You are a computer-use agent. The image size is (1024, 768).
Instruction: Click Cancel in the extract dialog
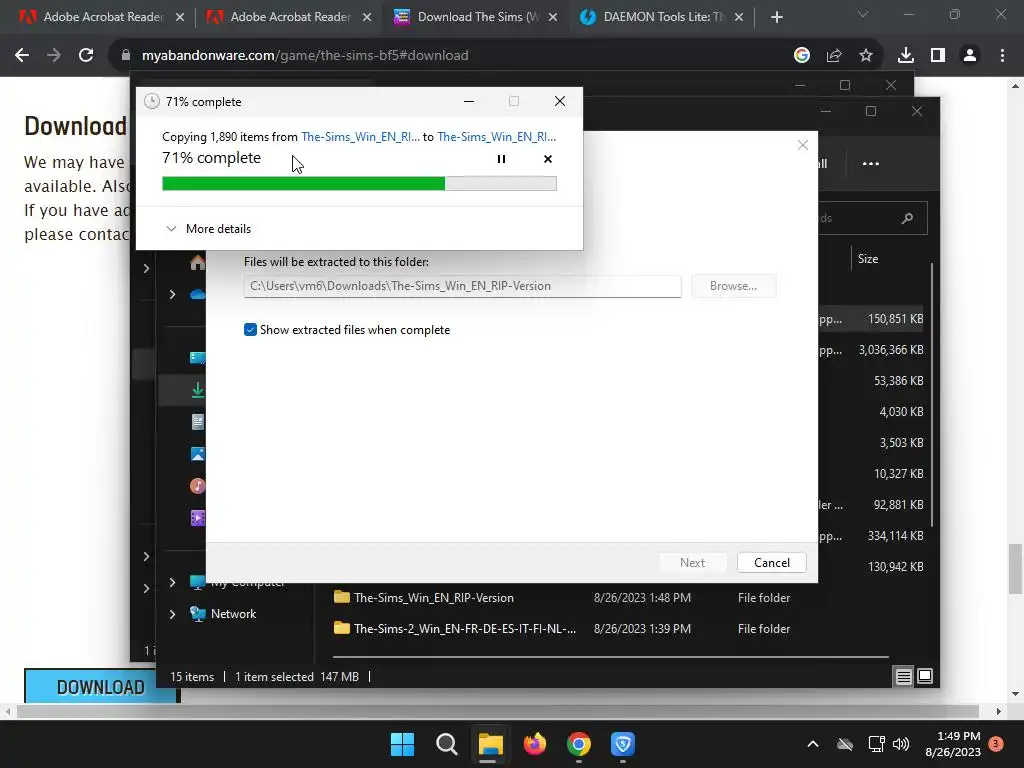pos(771,562)
